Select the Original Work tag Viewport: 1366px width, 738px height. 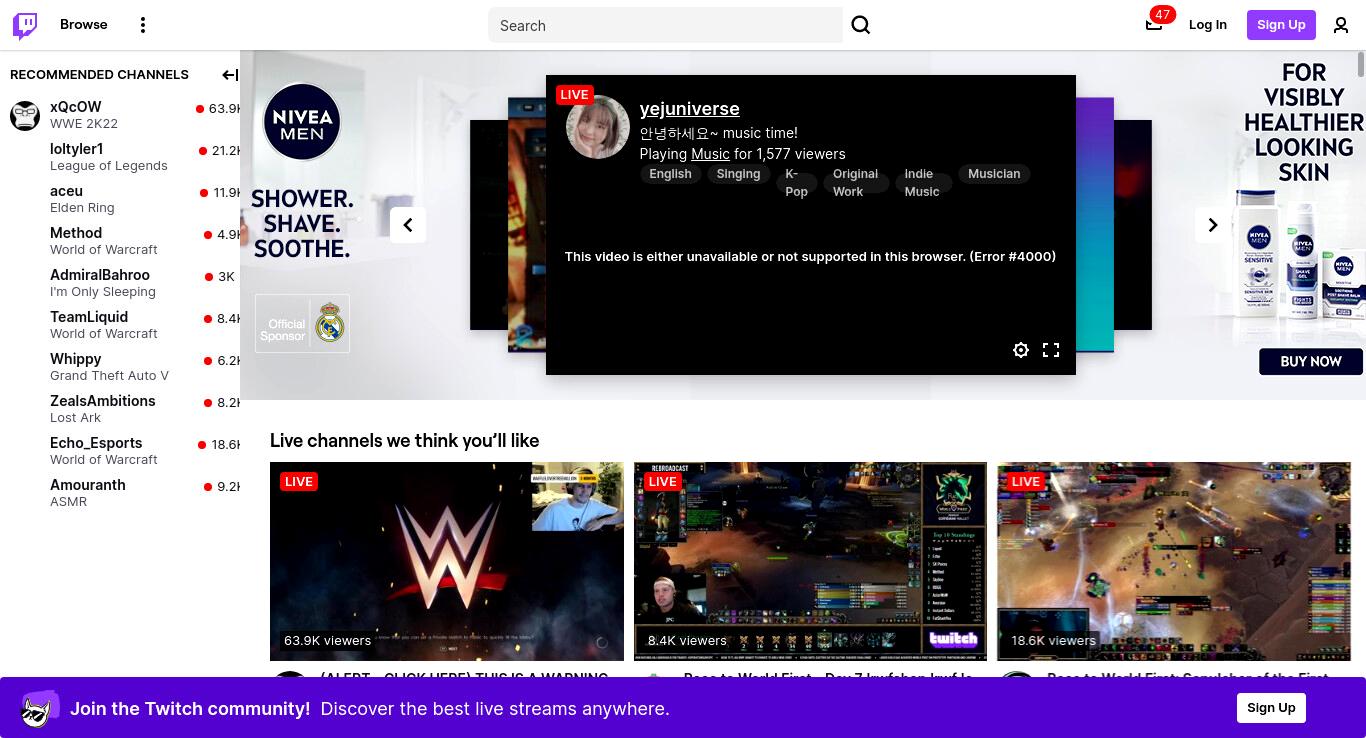pos(856,182)
